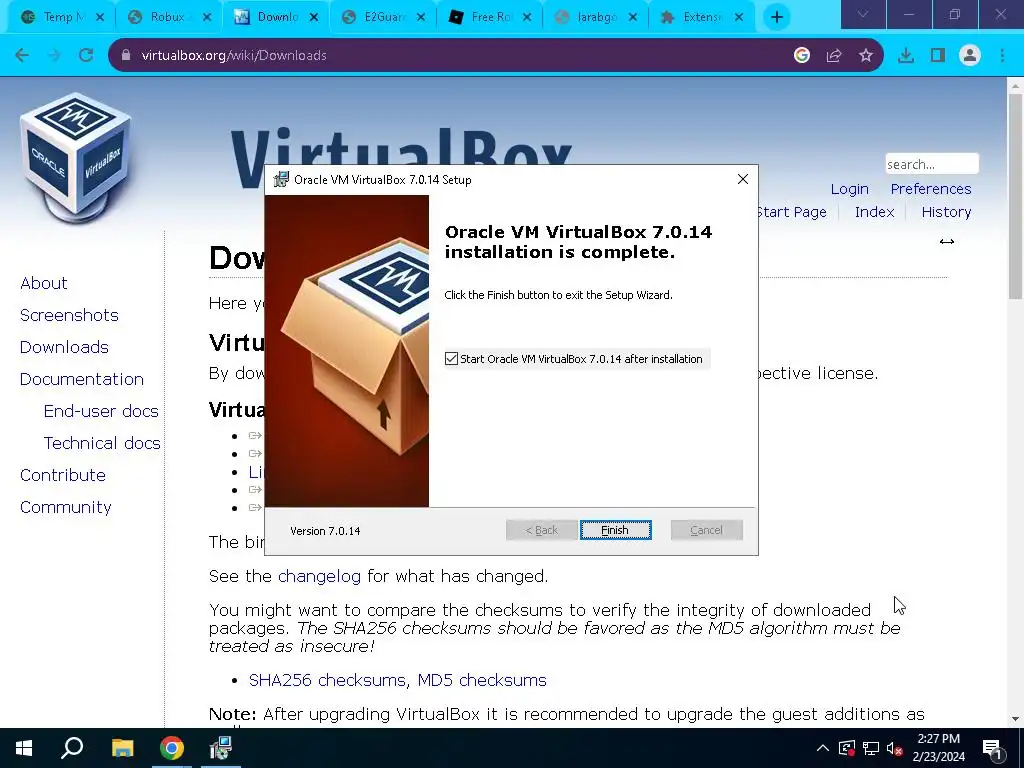Click the disabled Back button in Setup

tap(541, 530)
